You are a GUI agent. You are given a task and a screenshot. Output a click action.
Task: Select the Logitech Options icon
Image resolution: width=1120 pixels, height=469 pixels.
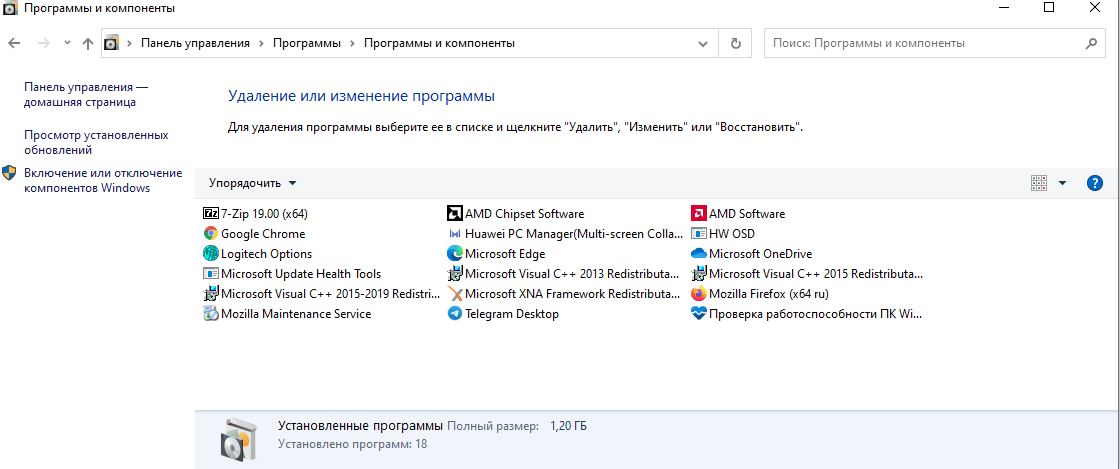(211, 253)
